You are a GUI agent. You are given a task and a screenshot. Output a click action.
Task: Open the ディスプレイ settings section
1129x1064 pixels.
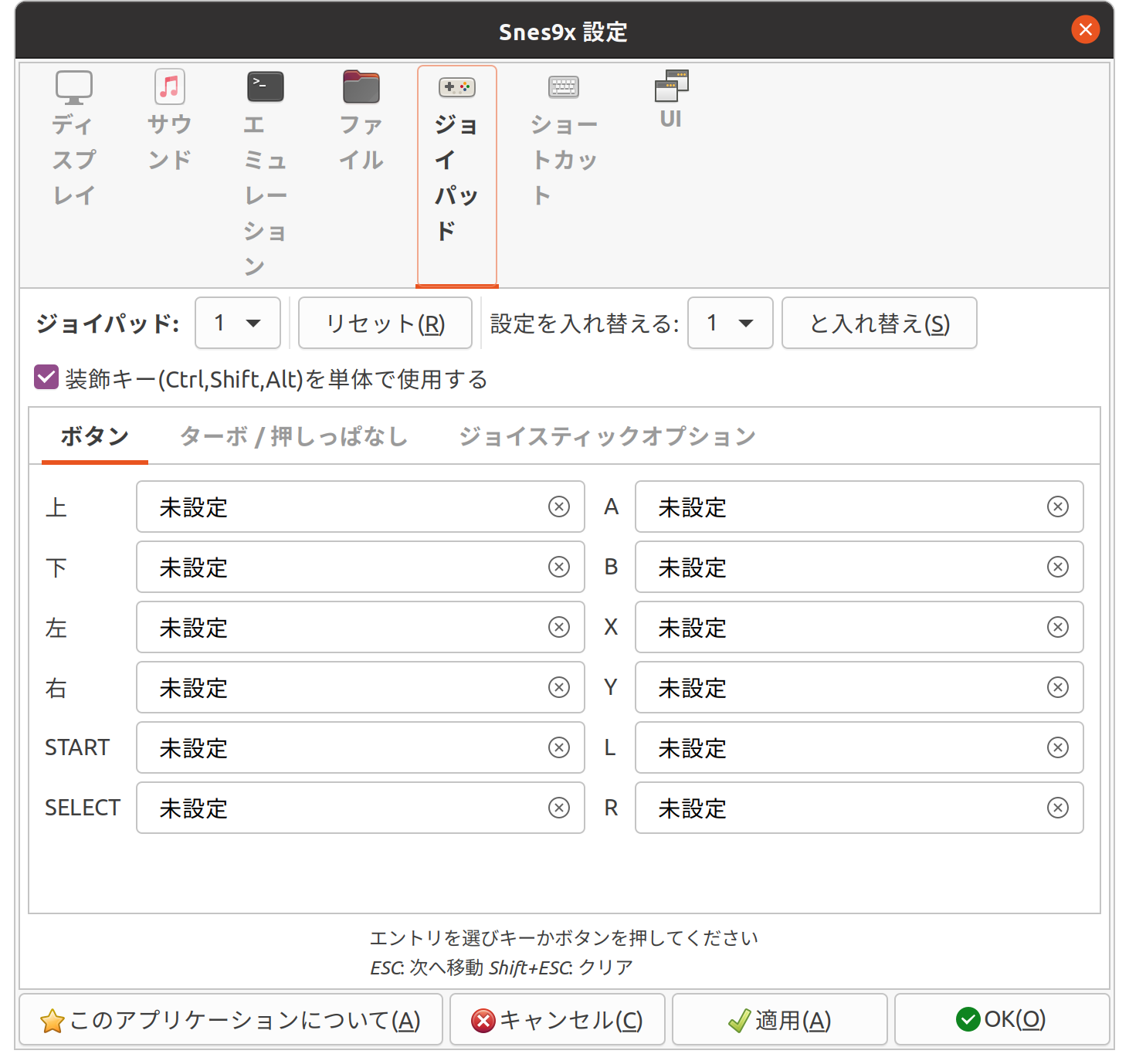pyautogui.click(x=74, y=139)
